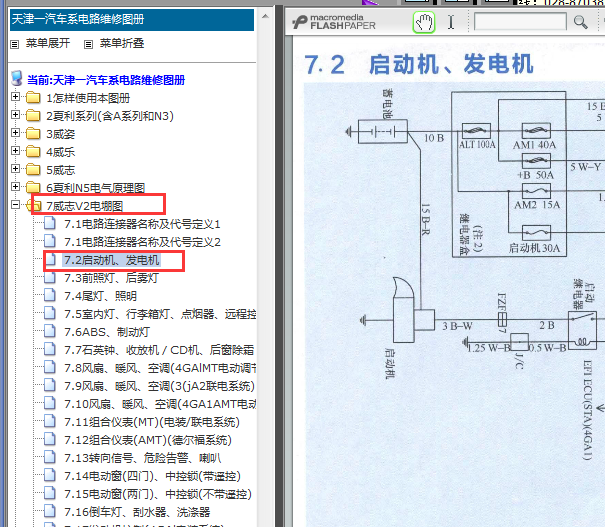Click the folder icon for 1怎样使用本图册
605x527 pixels.
coord(33,98)
